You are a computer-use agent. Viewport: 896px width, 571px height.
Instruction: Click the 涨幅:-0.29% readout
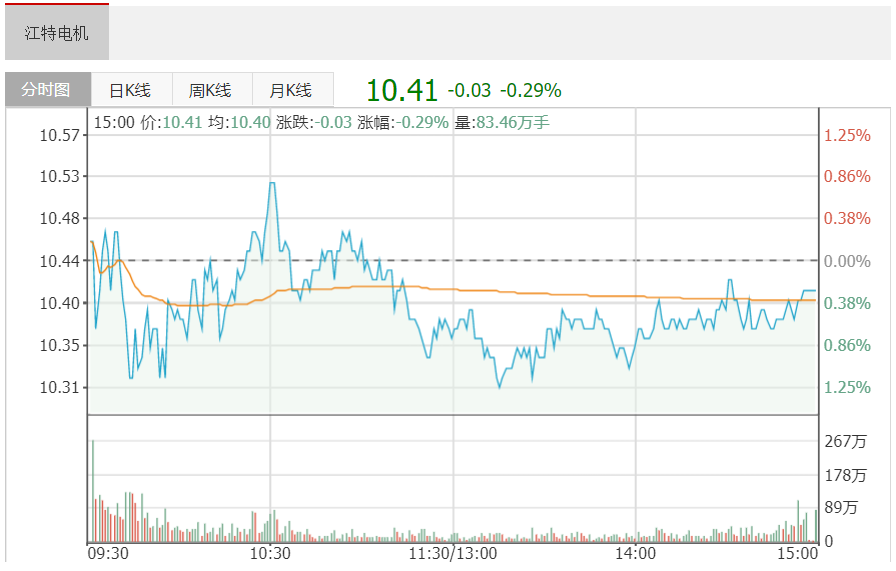(x=403, y=122)
